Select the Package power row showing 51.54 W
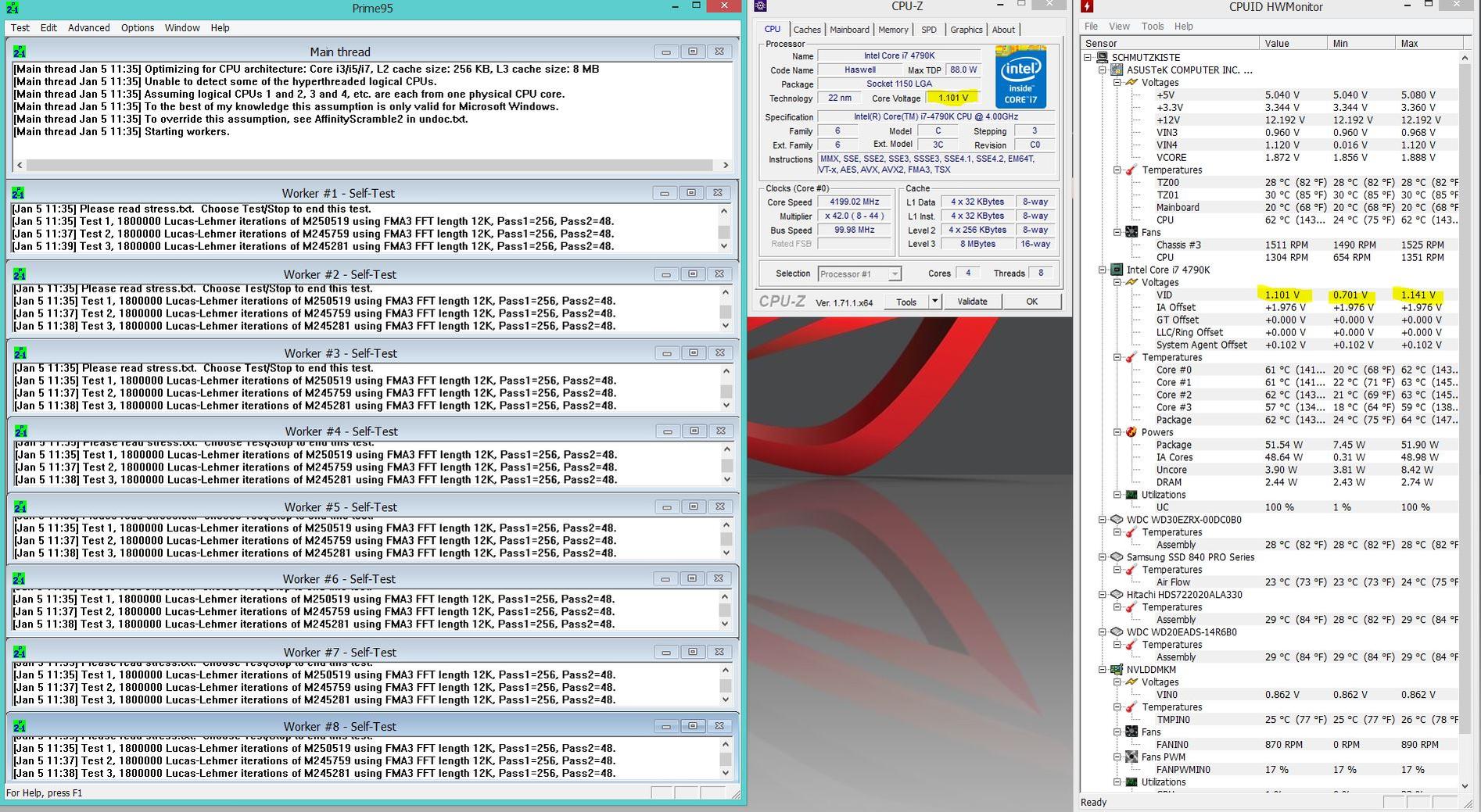The height and width of the screenshot is (812, 1481). pos(1271,445)
